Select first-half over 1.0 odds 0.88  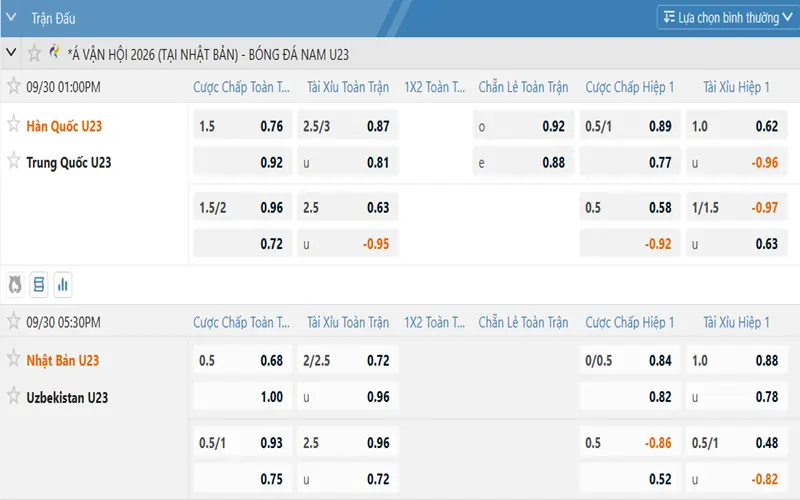pyautogui.click(x=737, y=360)
